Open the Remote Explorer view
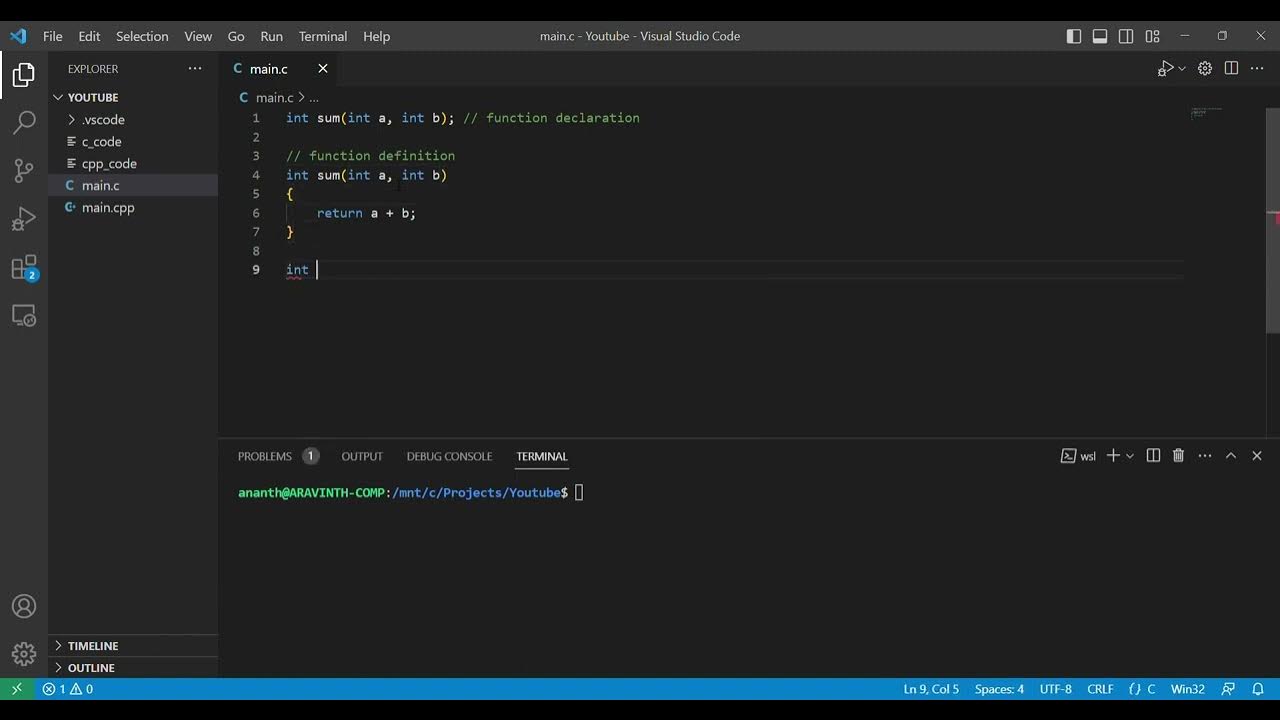The width and height of the screenshot is (1280, 720). click(24, 316)
